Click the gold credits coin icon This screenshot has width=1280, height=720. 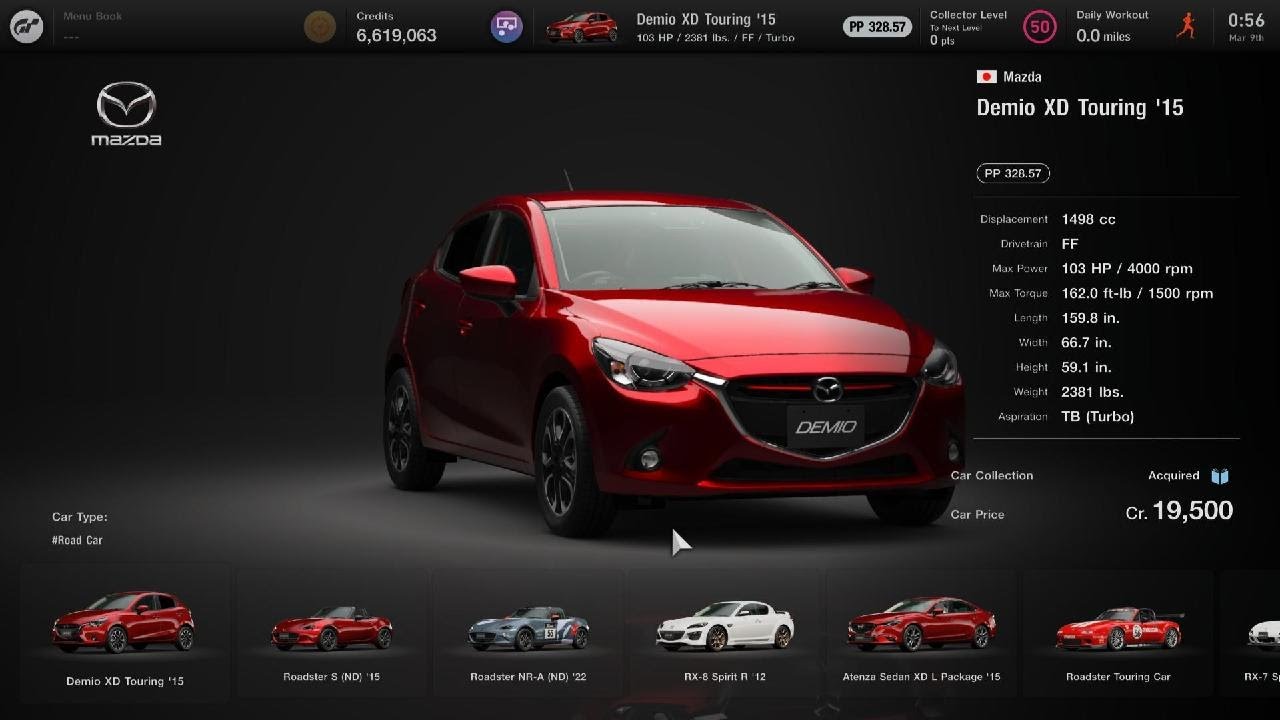pyautogui.click(x=320, y=27)
